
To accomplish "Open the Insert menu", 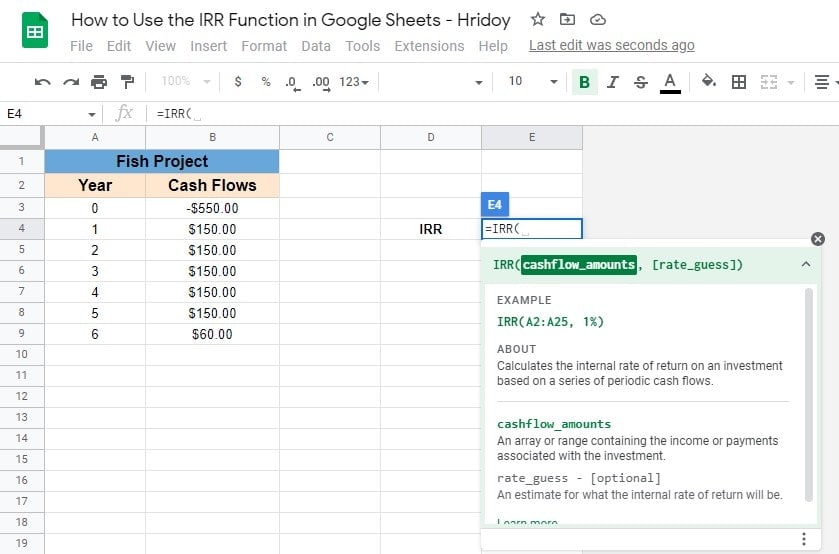I will click(209, 46).
